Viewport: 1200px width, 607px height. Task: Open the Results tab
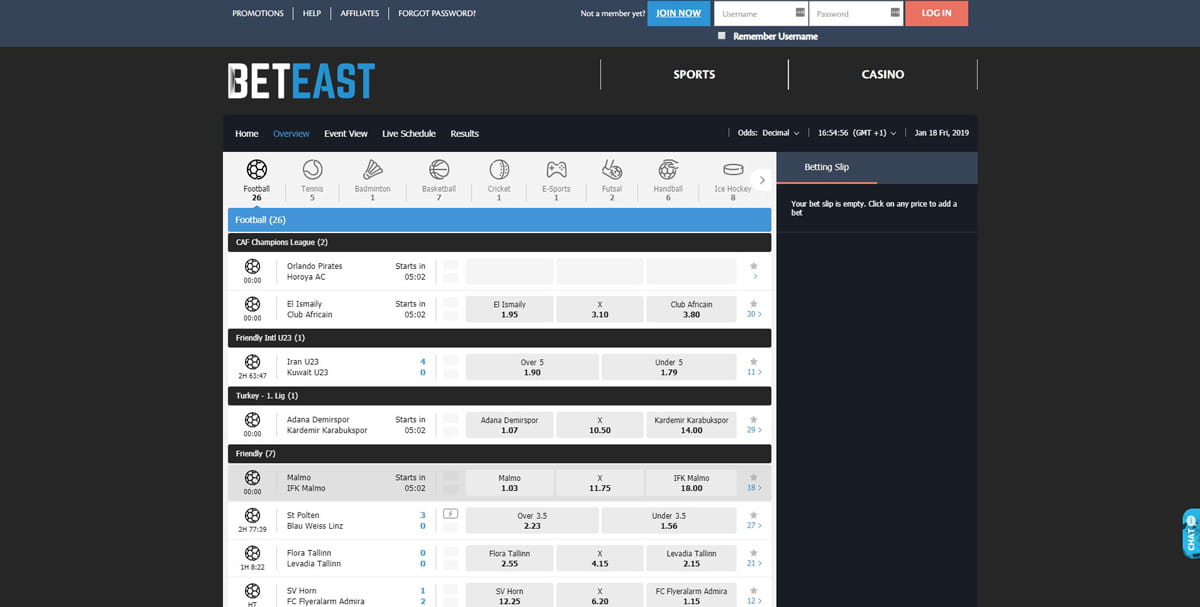pyautogui.click(x=465, y=133)
